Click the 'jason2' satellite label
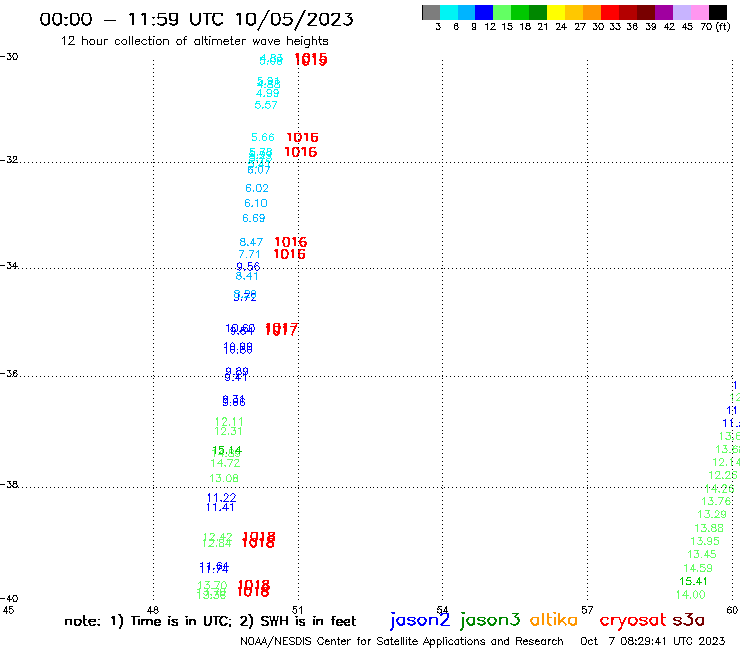This screenshot has width=740, height=650. 420,620
